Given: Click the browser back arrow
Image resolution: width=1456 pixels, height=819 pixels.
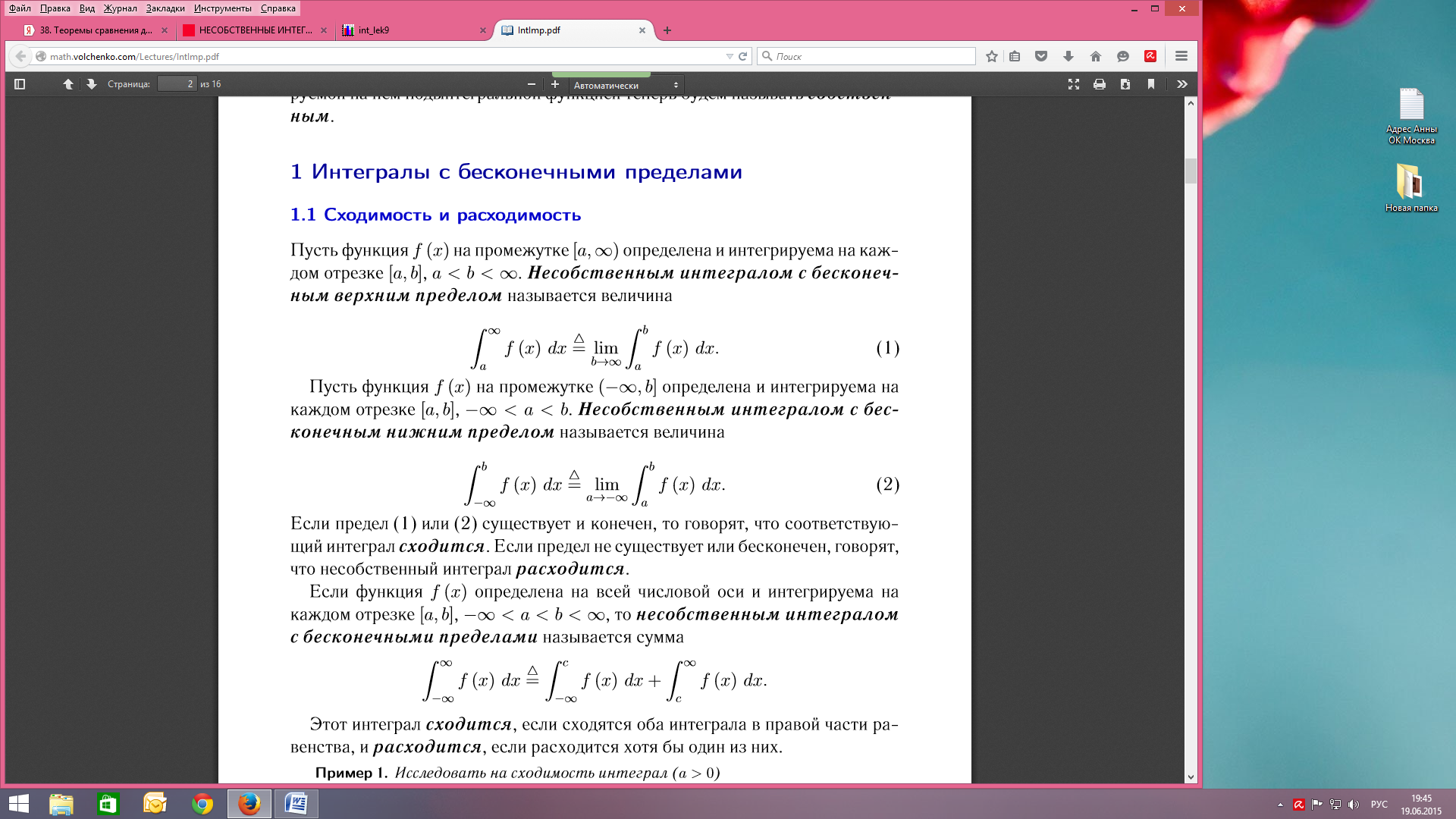Looking at the screenshot, I should point(20,56).
